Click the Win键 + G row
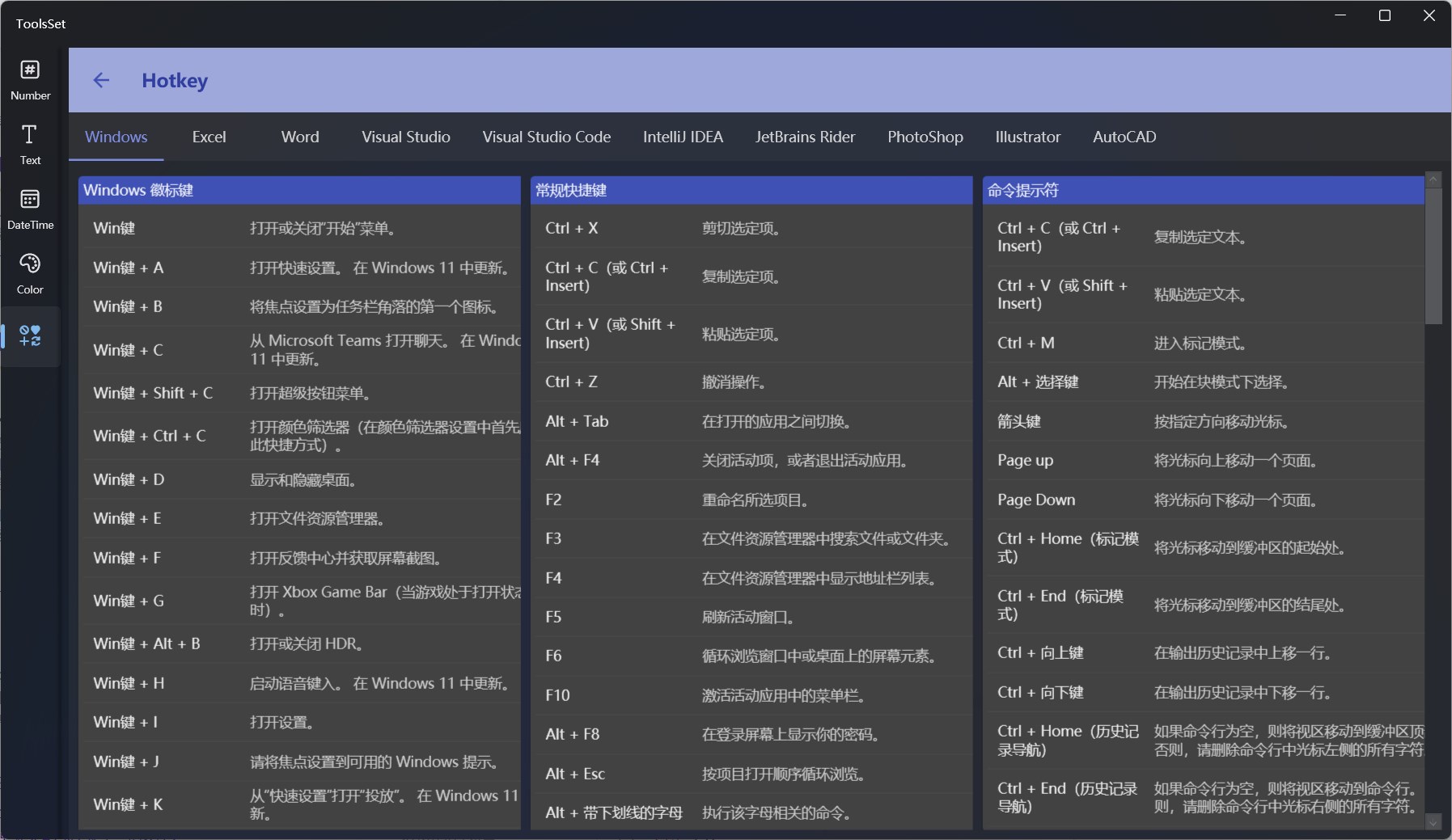Image resolution: width=1452 pixels, height=840 pixels. point(301,601)
